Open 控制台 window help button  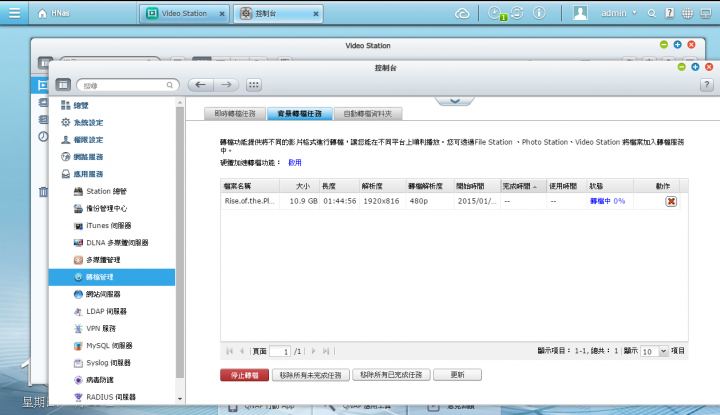[707, 84]
